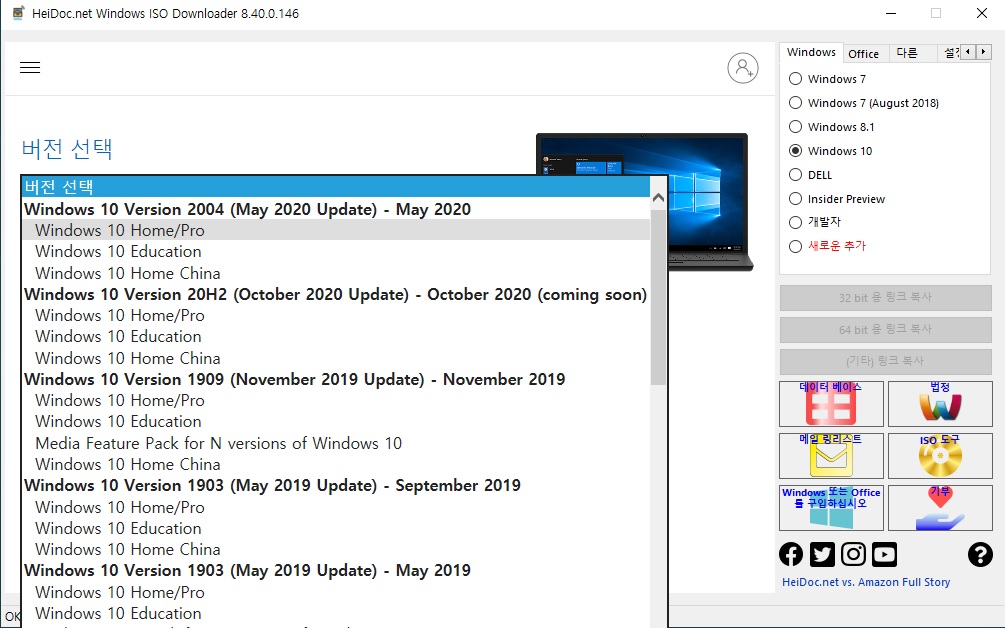Open the ISO 도구 tools tile
Image resolution: width=1005 pixels, height=628 pixels.
click(x=940, y=456)
